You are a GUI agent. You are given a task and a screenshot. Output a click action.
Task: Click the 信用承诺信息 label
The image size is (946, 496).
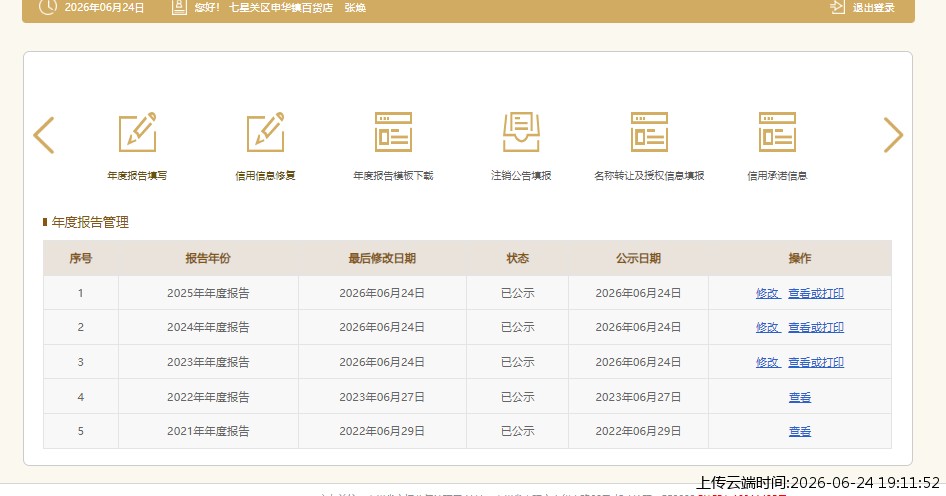777,176
